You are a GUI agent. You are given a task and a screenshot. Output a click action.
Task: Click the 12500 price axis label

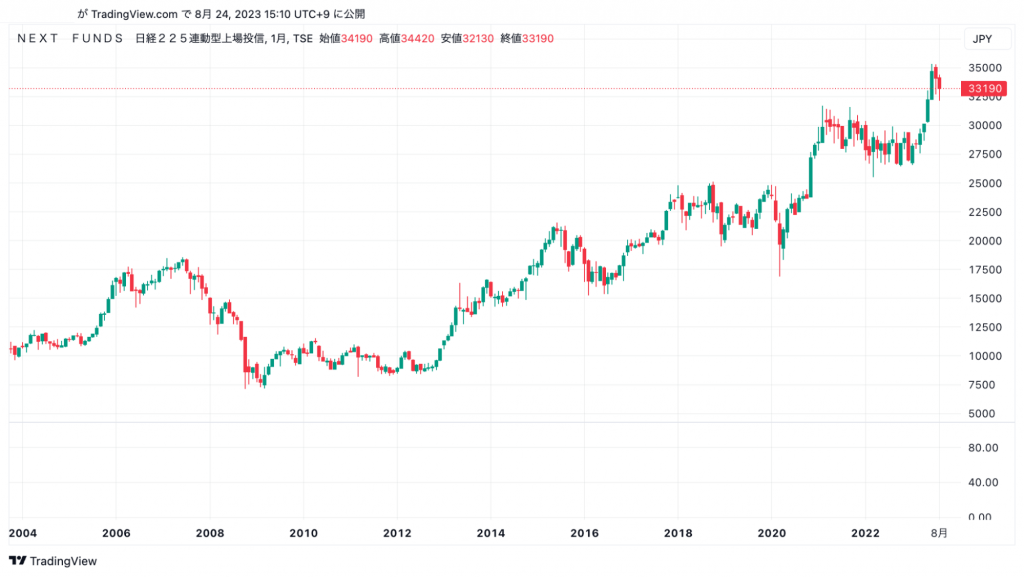(985, 328)
